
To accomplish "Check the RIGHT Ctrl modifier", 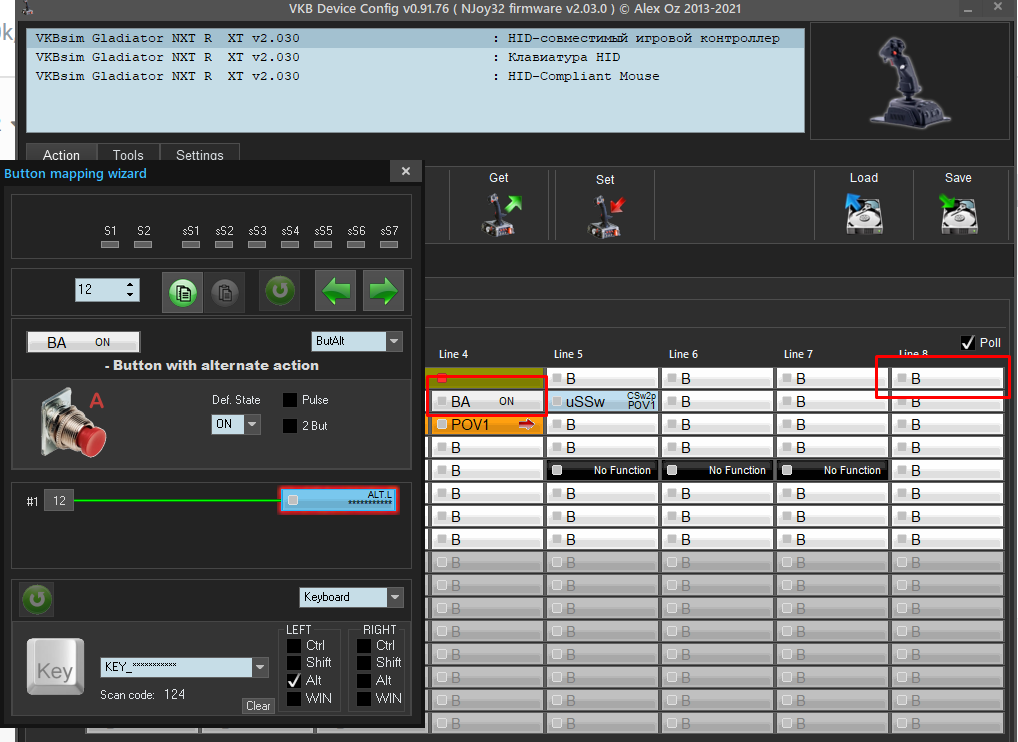I will (364, 645).
